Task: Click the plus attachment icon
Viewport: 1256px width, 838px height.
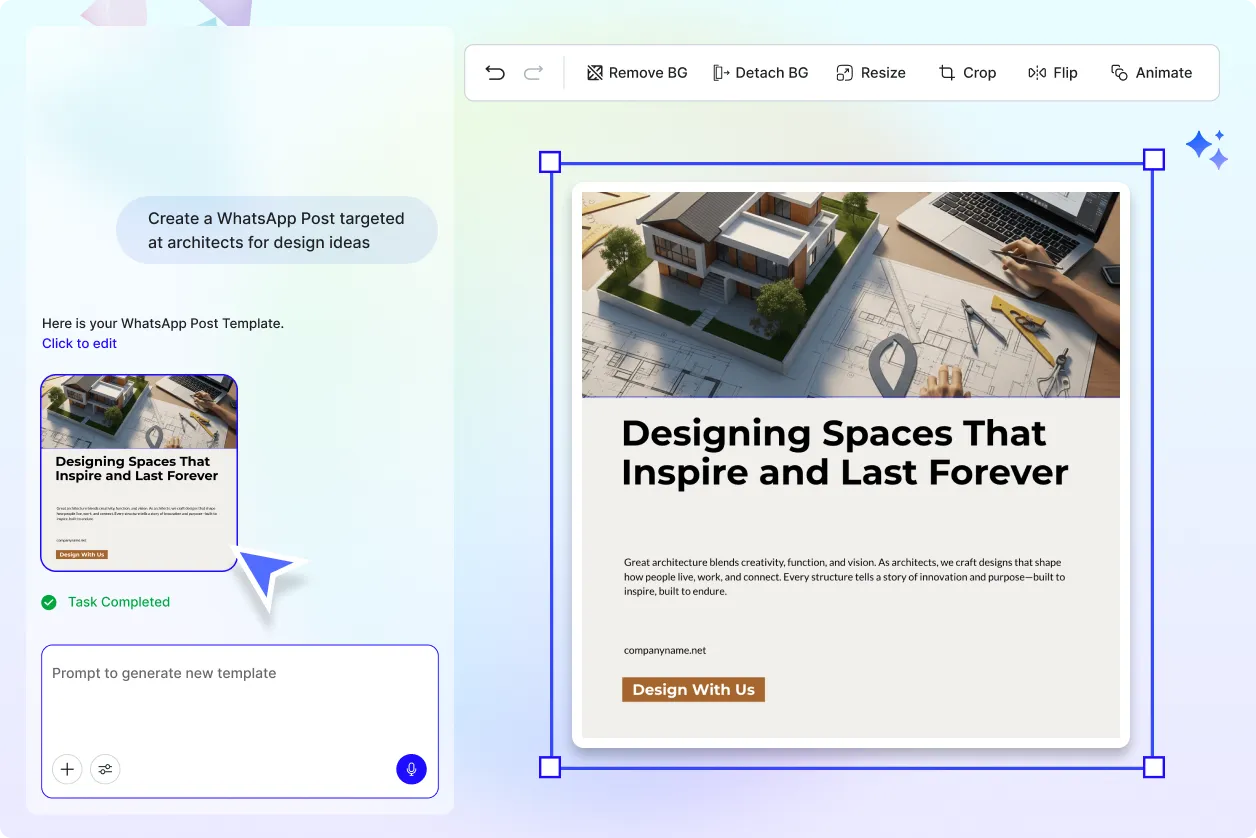Action: (x=67, y=769)
